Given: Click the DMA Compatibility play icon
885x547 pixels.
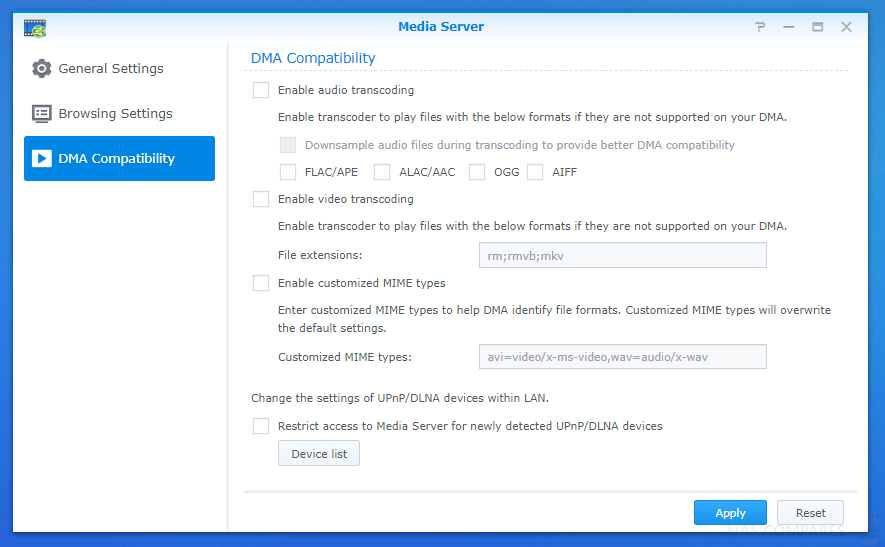Looking at the screenshot, I should tap(41, 159).
